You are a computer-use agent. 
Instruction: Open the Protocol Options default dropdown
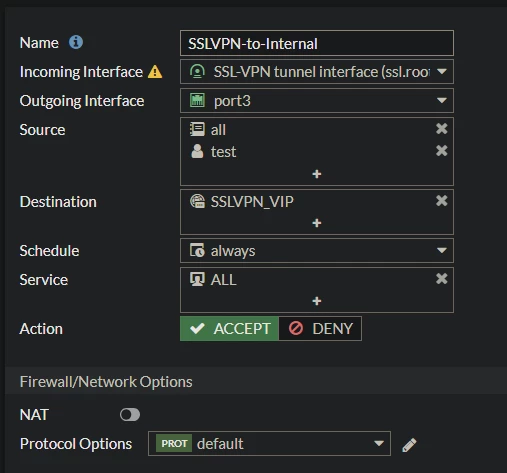(x=269, y=444)
